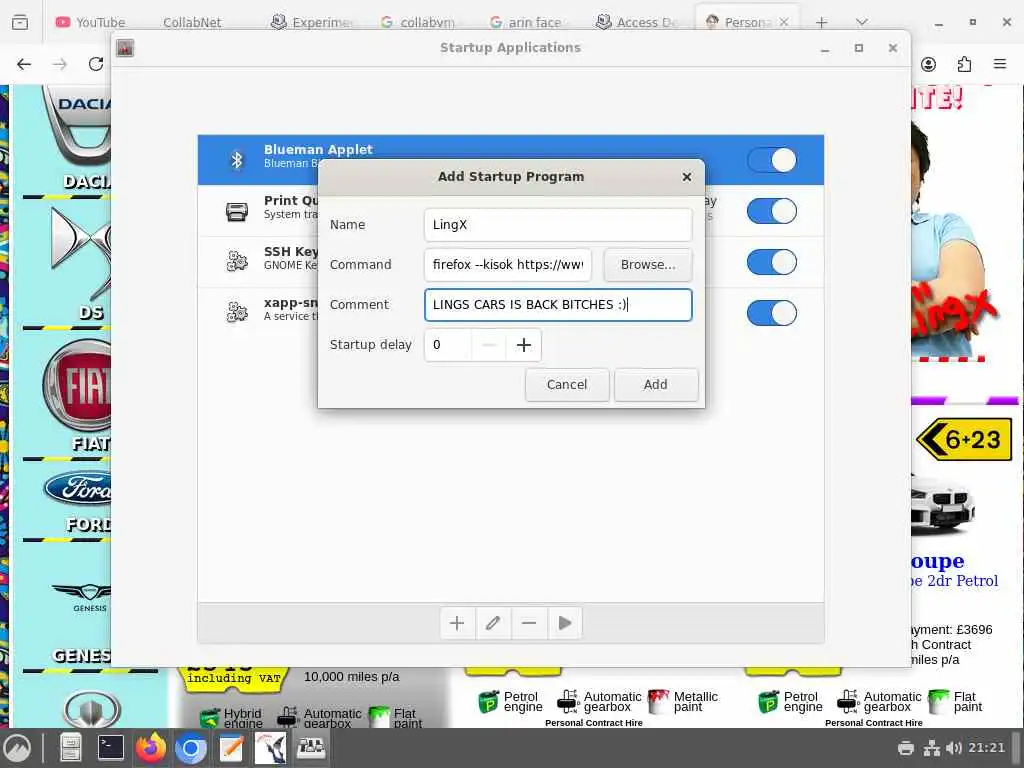Image resolution: width=1024 pixels, height=768 pixels.
Task: Click the printer tray icon
Action: click(x=906, y=748)
